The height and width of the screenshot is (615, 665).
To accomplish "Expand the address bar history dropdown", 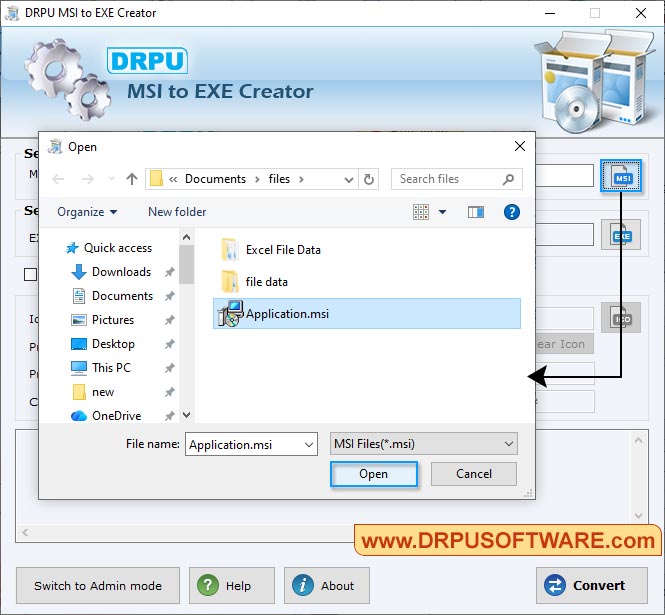I will coord(348,179).
